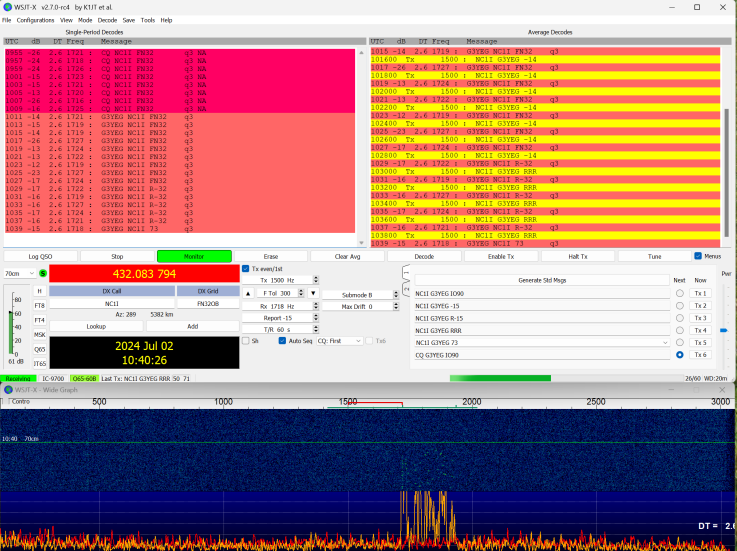Open the File menu
Screen dimensions: 737x551
(7, 20)
